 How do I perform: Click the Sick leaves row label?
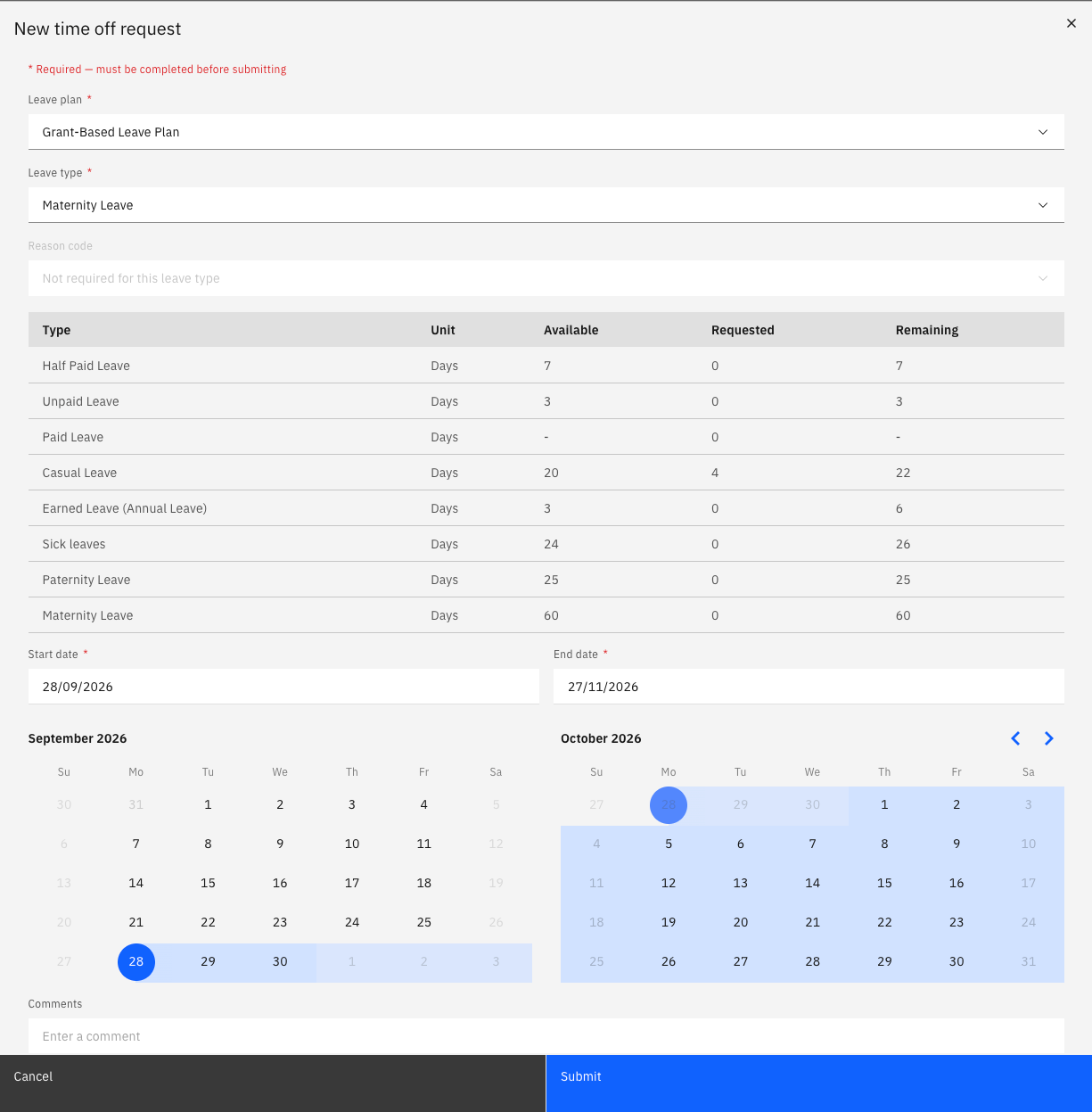[x=74, y=544]
